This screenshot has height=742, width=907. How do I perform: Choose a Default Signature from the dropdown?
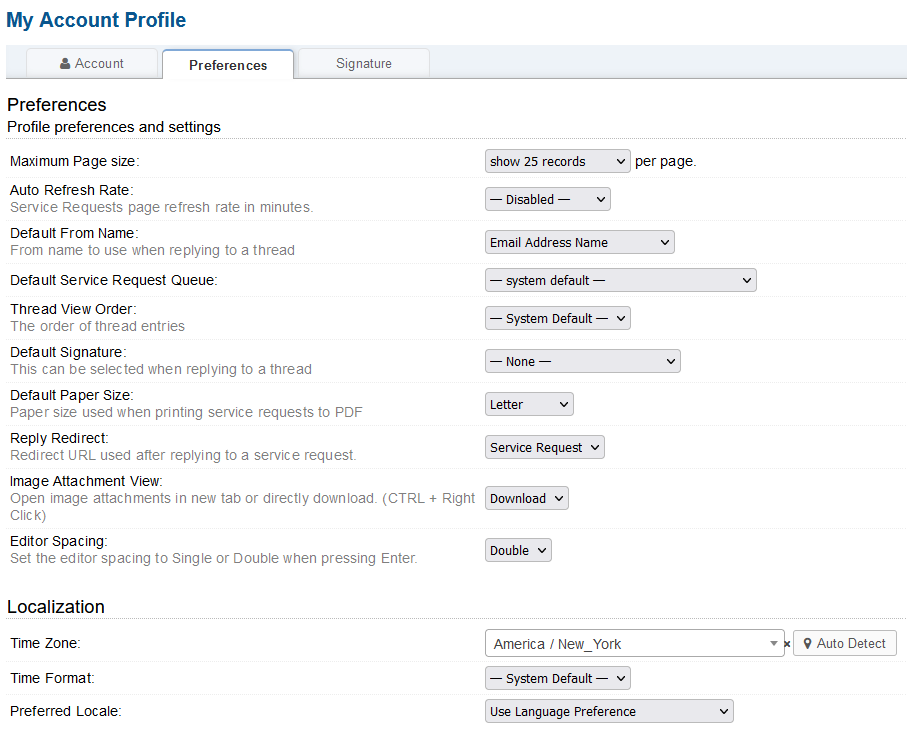tap(582, 361)
